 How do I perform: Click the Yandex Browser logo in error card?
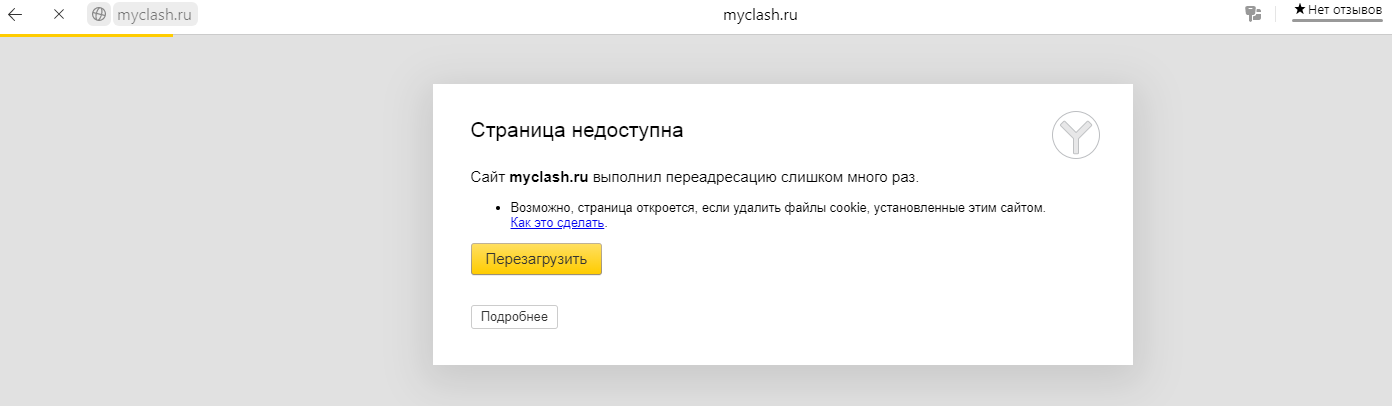1076,135
